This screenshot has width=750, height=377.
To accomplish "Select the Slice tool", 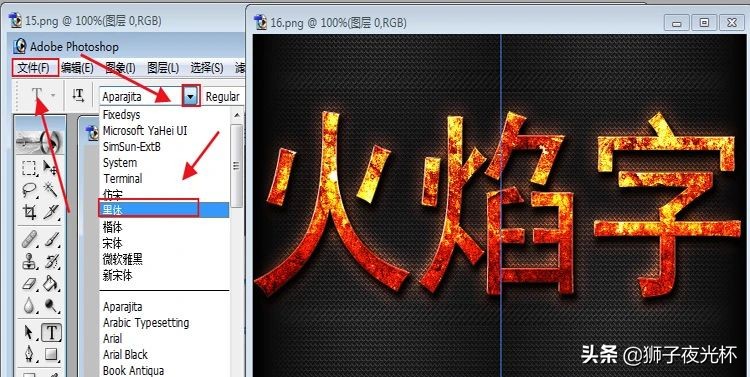I will [51, 211].
